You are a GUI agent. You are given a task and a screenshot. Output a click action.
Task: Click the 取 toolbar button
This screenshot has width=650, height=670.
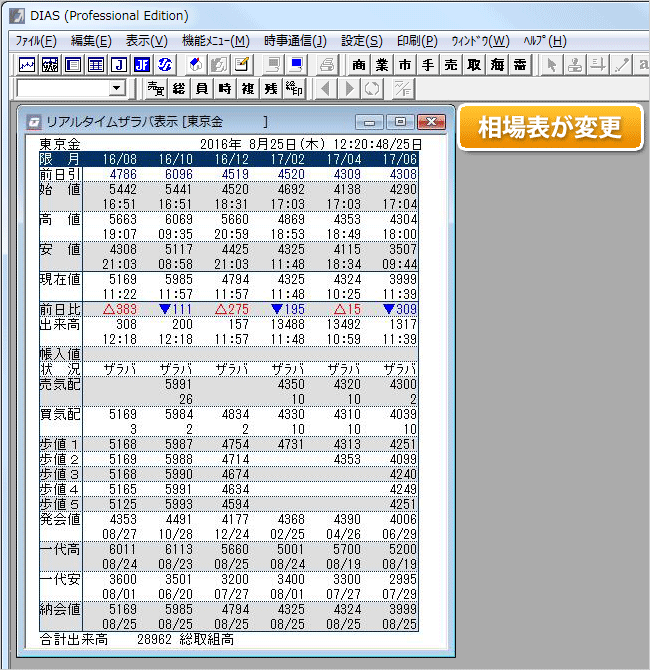473,65
